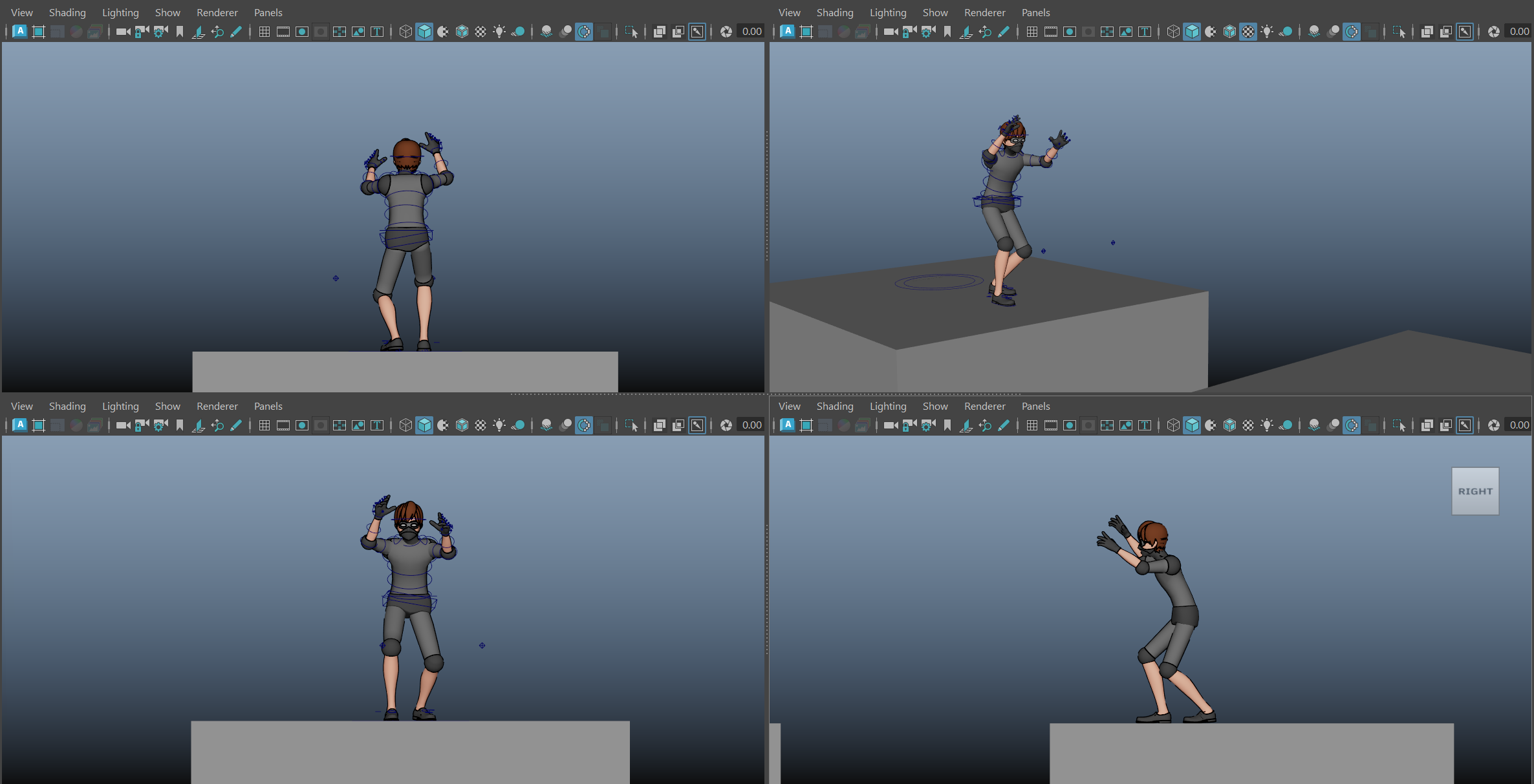Click 2D Pan/Zoom icon in top-left panel toolbar
Viewport: 1534px width, 784px height.
point(217,32)
